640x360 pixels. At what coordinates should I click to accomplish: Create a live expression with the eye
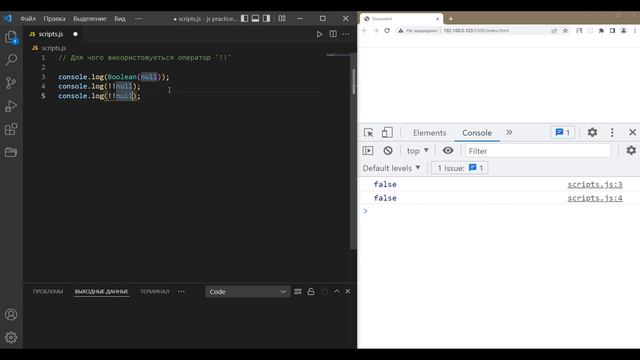click(x=448, y=151)
